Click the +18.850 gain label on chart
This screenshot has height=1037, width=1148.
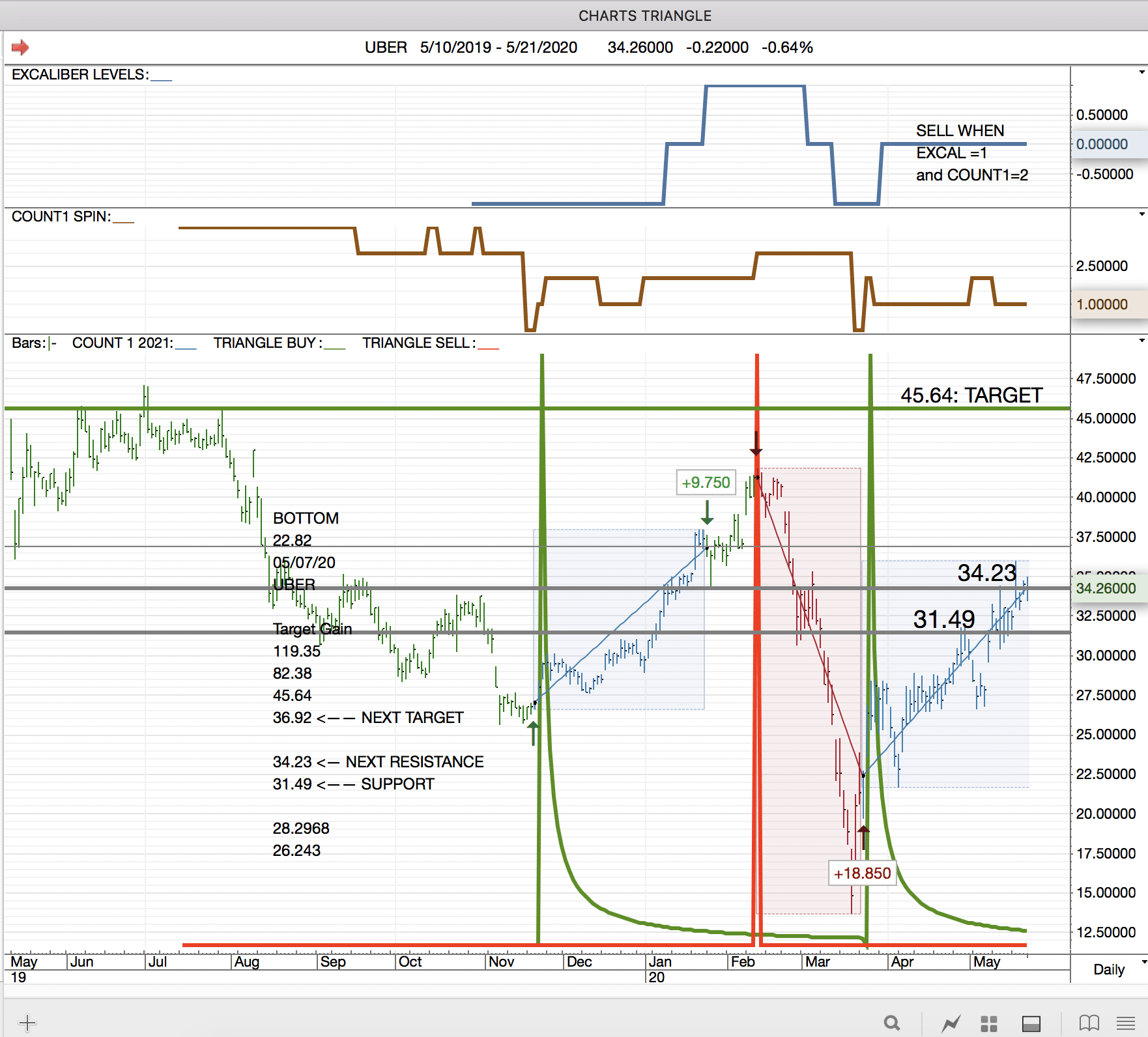pos(862,874)
